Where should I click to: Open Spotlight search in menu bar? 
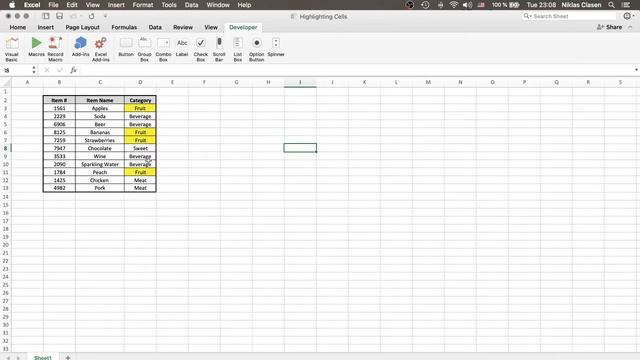(611, 5)
